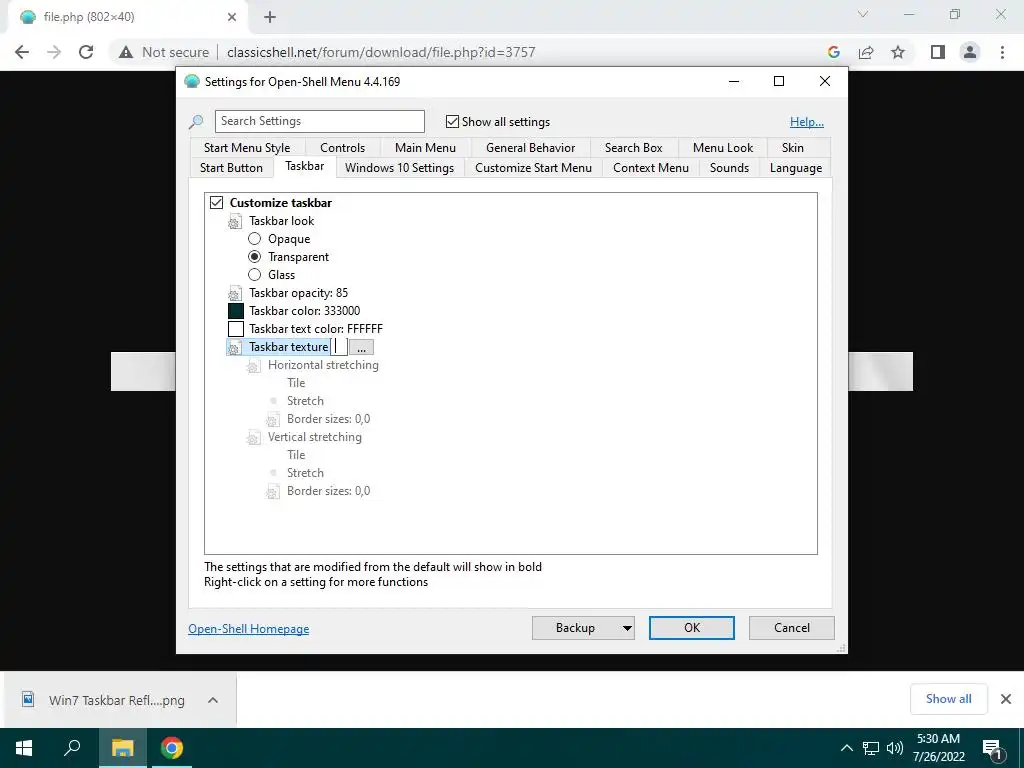Open Windows taskbar search
This screenshot has width=1024, height=768.
[72, 748]
